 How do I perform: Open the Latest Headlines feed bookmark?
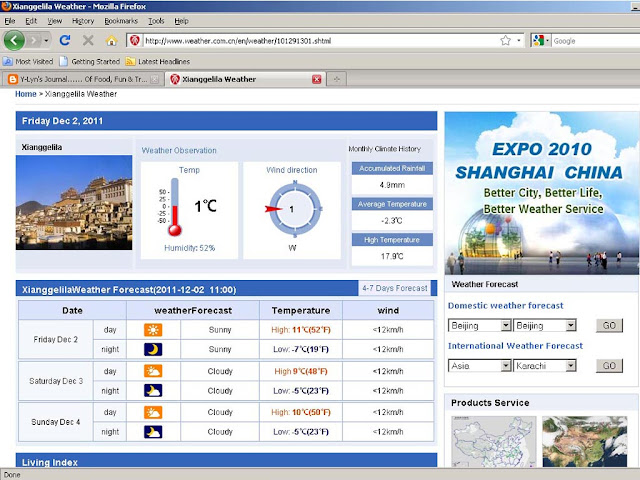point(158,61)
